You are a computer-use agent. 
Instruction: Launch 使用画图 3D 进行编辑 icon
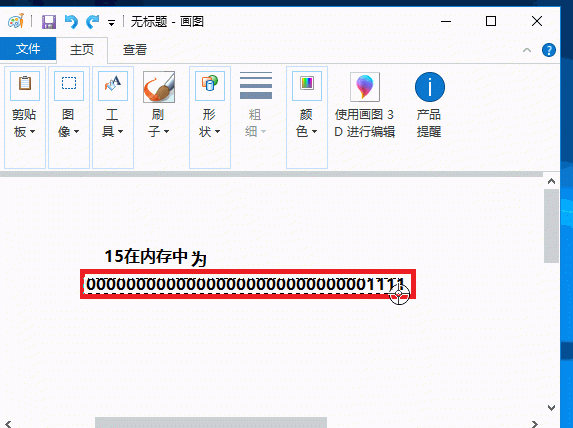pyautogui.click(x=365, y=87)
